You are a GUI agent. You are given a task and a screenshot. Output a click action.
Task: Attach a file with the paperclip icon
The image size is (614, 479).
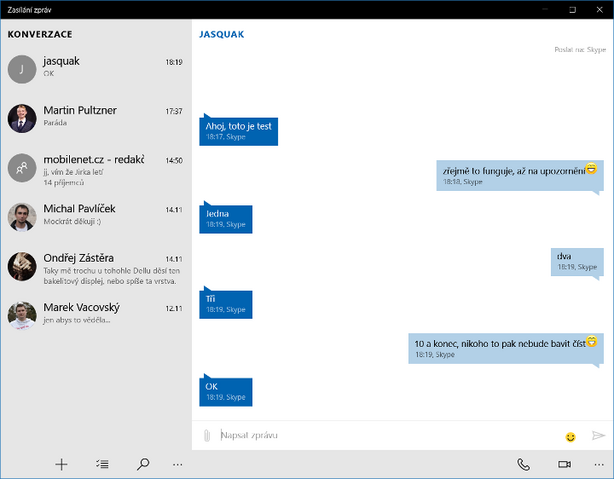[207, 436]
